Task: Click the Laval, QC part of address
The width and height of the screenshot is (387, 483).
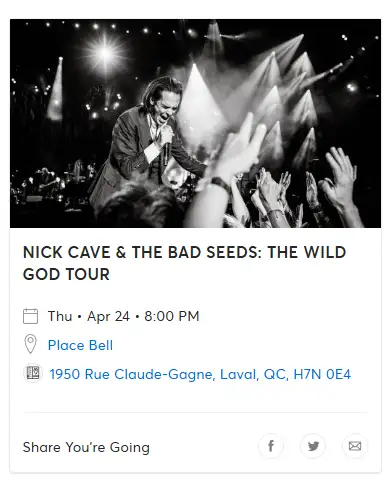Action: tap(253, 374)
